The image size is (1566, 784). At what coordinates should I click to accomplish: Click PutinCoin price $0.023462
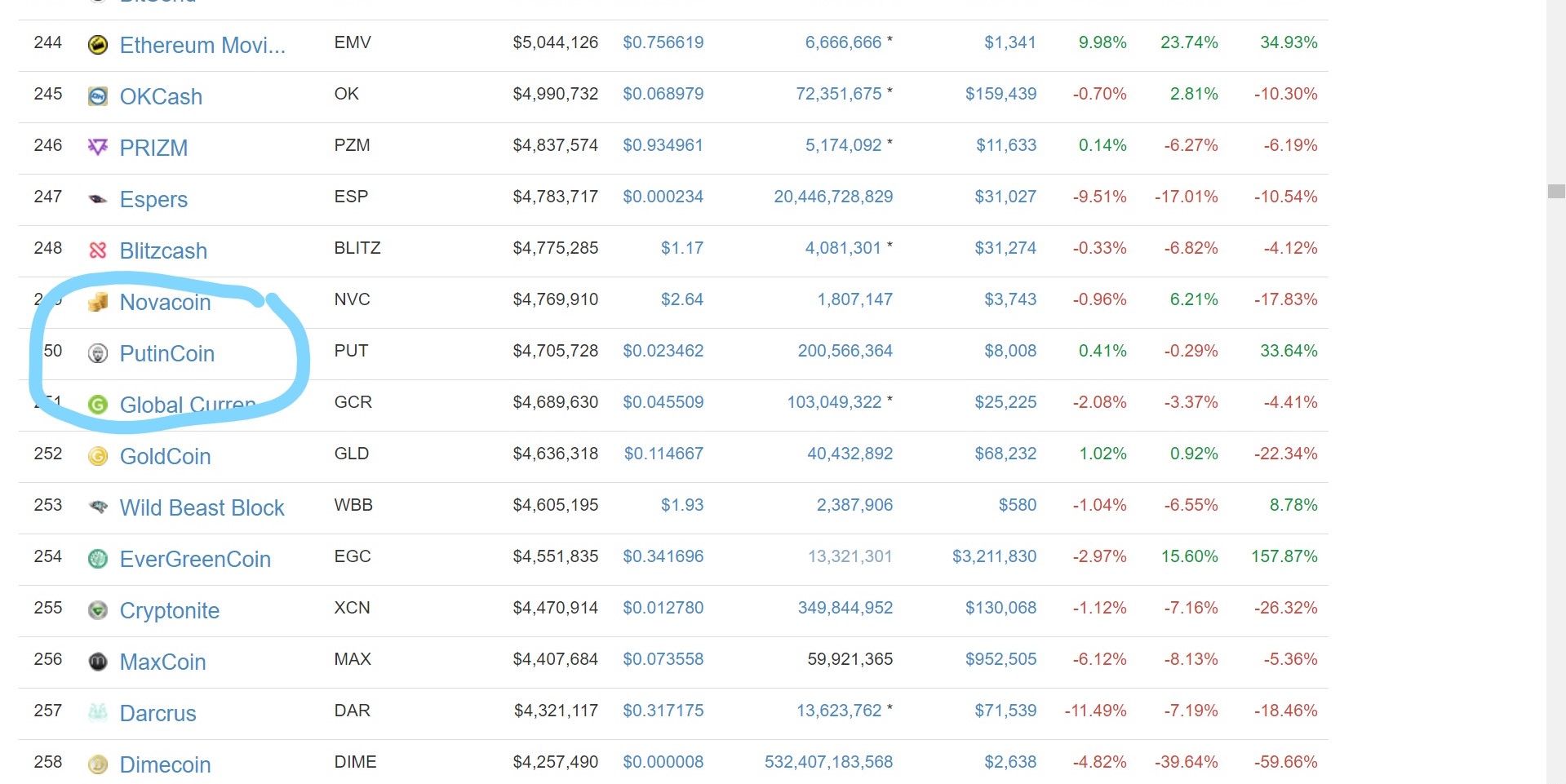point(663,351)
